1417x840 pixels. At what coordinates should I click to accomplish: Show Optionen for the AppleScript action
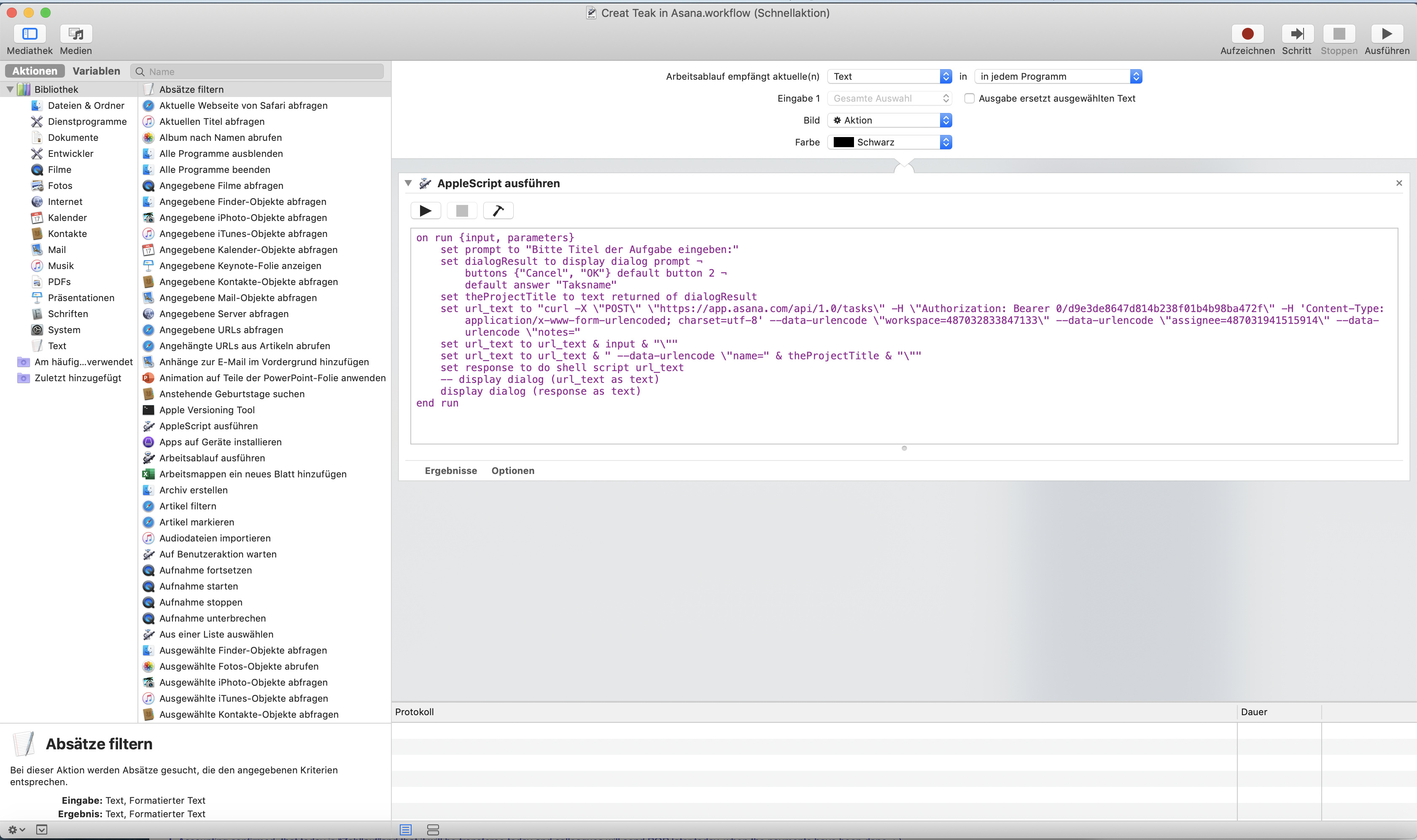(x=512, y=470)
